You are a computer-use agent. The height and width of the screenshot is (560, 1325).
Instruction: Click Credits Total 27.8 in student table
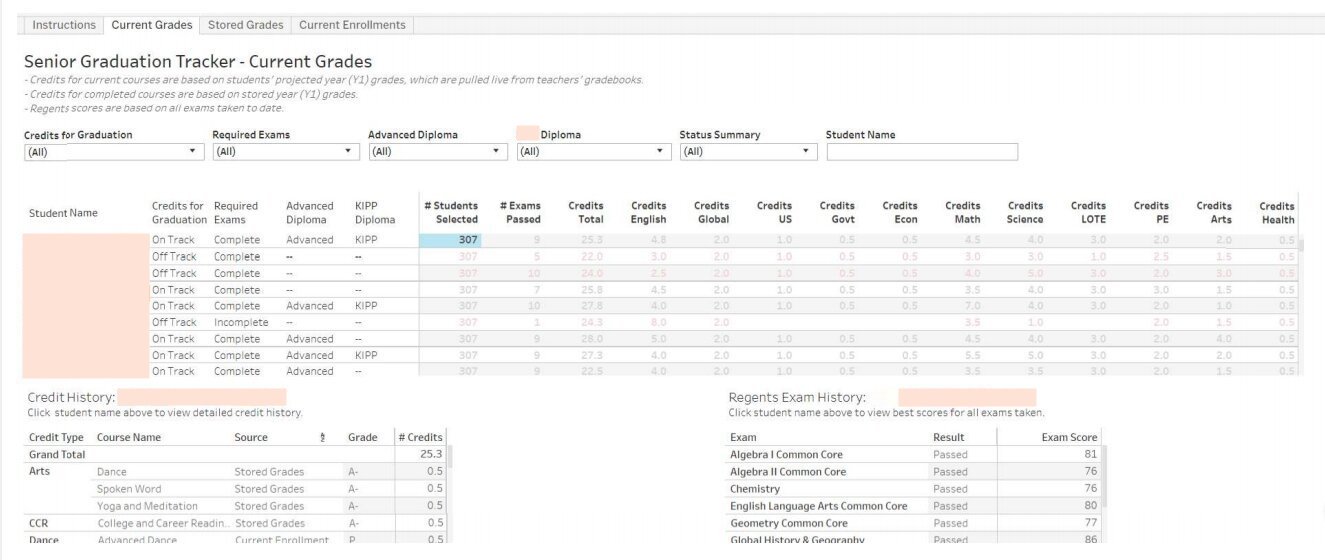593,306
